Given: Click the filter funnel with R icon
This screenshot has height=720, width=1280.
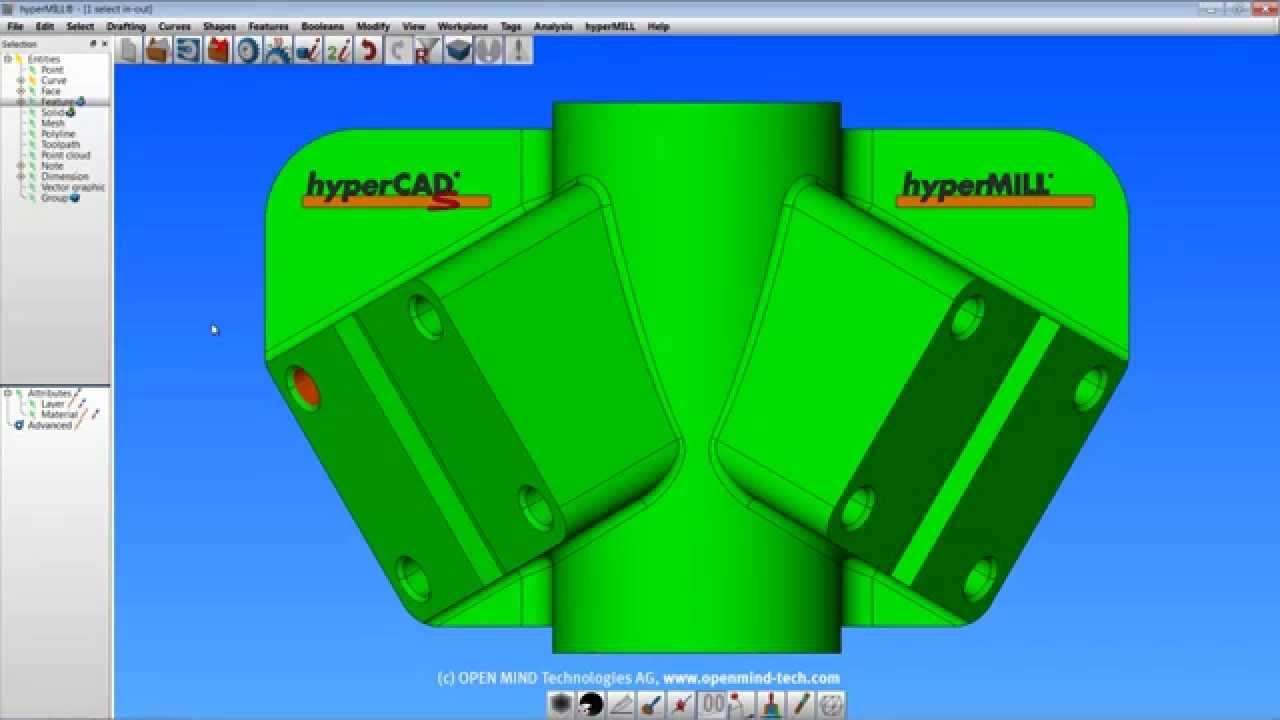Looking at the screenshot, I should click(427, 50).
